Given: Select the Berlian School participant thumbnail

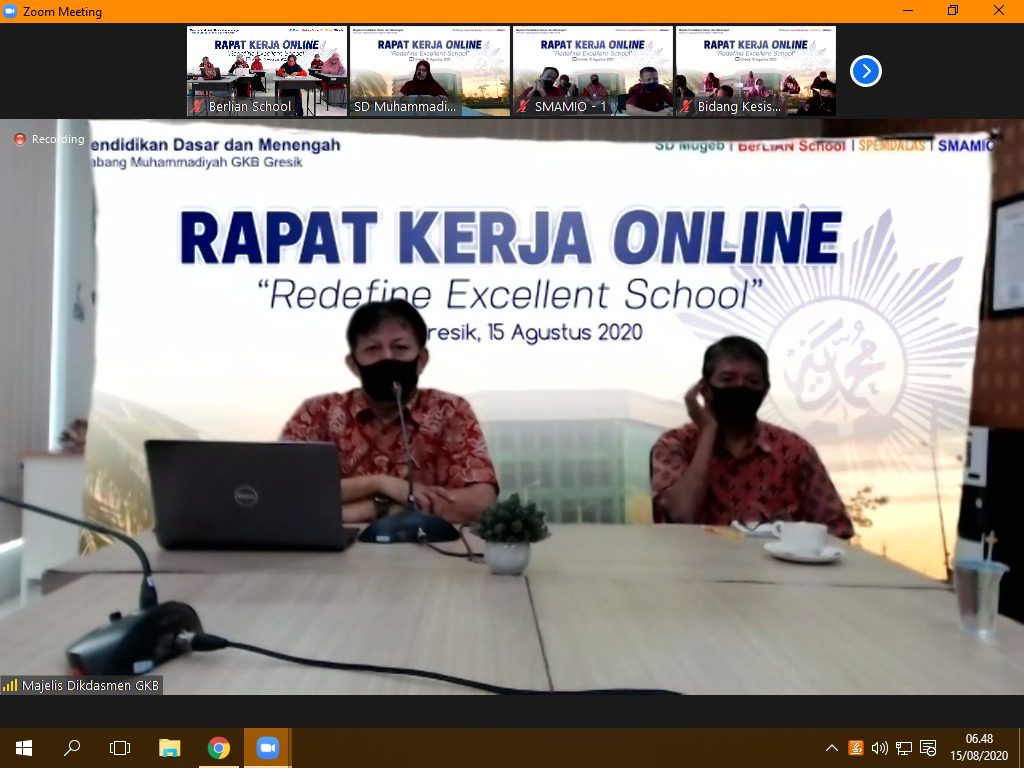Looking at the screenshot, I should (267, 71).
